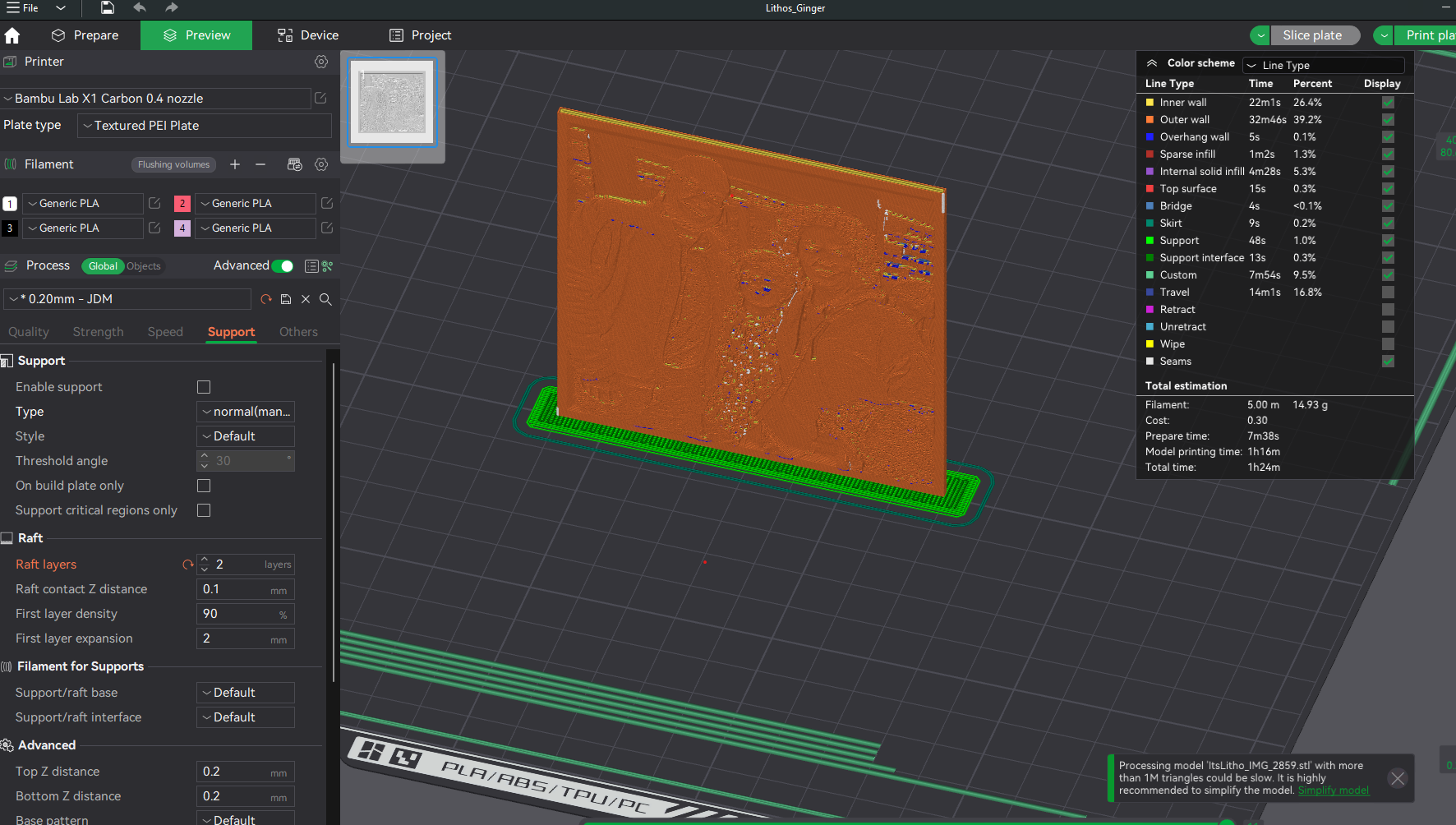Open the support Style dropdown

point(245,436)
